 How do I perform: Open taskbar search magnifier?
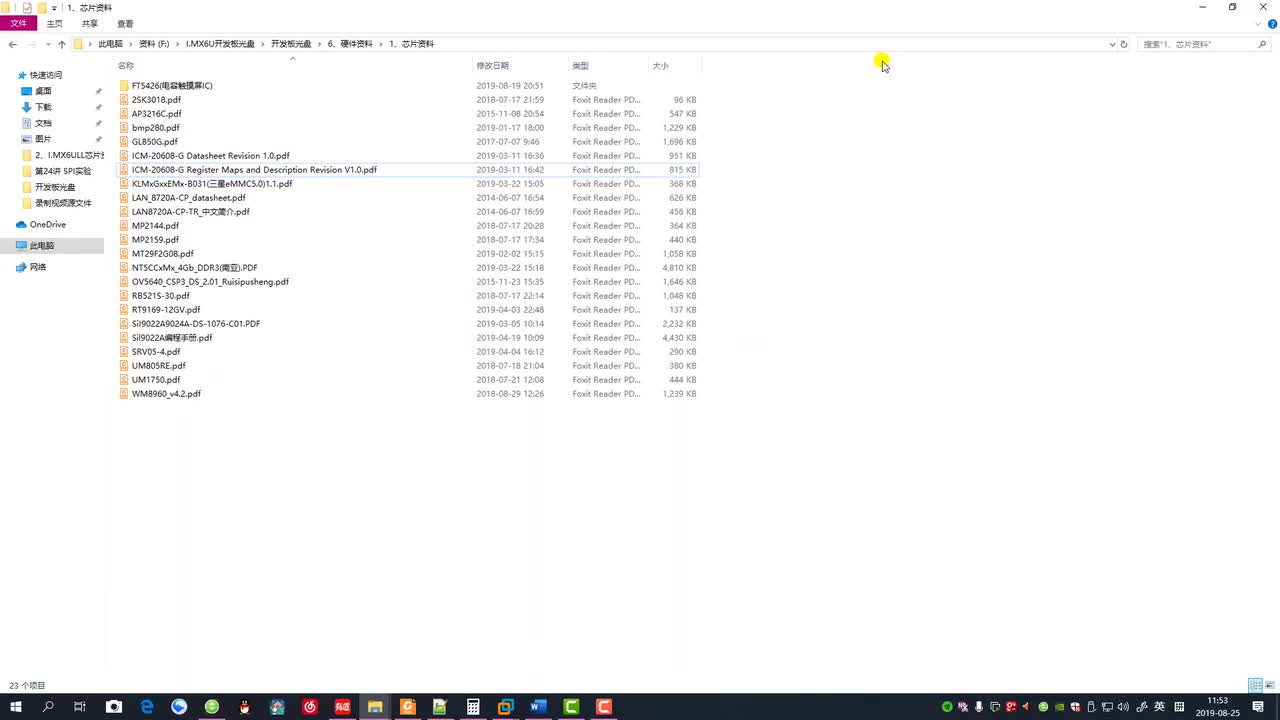tap(48, 707)
